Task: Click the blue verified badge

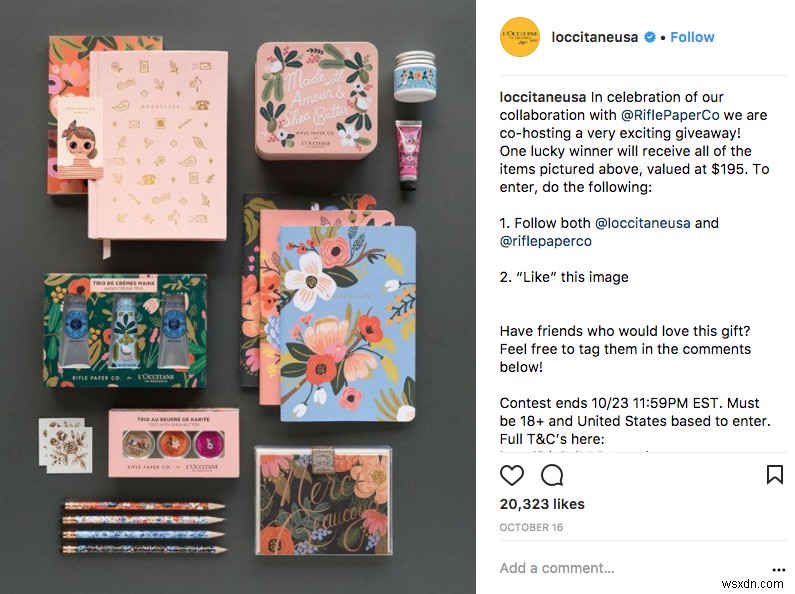Action: 650,38
